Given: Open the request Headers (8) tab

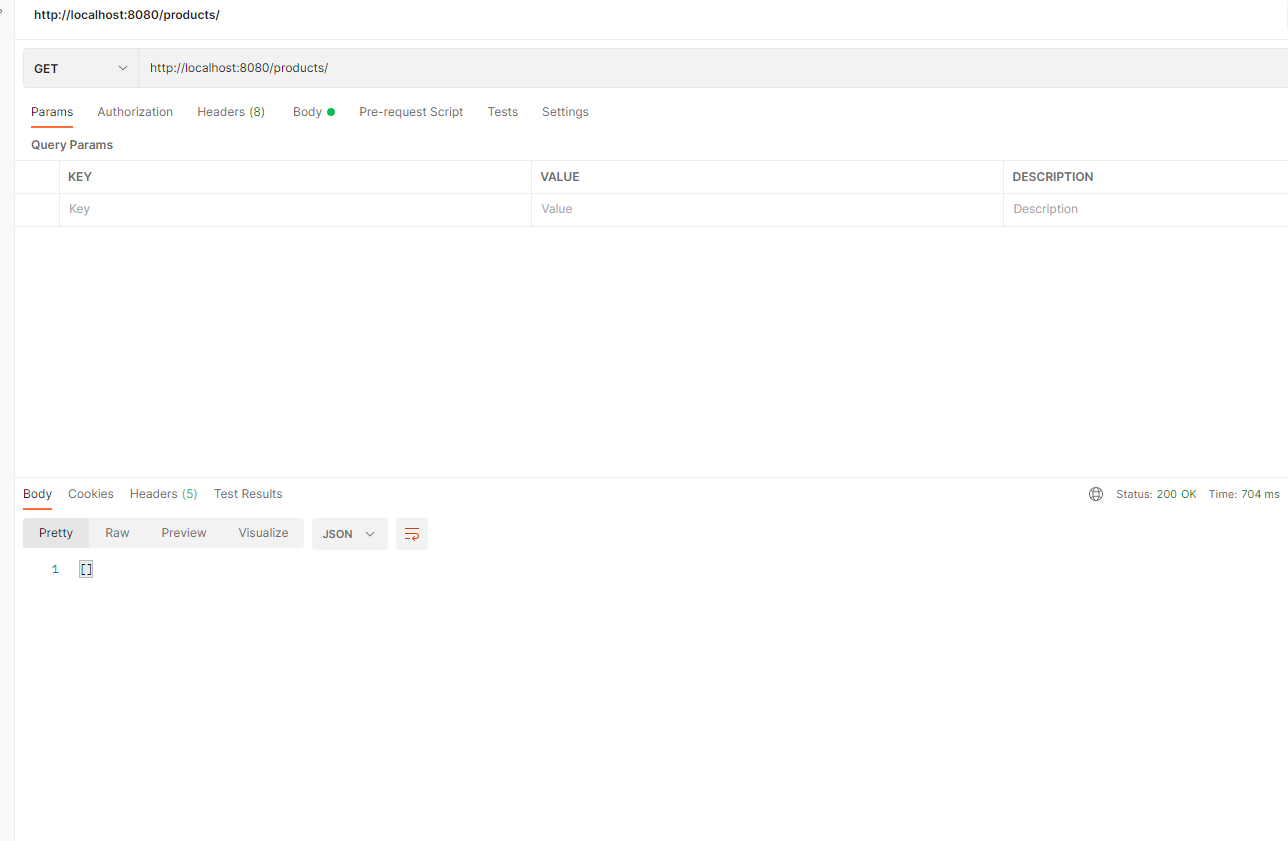Looking at the screenshot, I should 231,112.
